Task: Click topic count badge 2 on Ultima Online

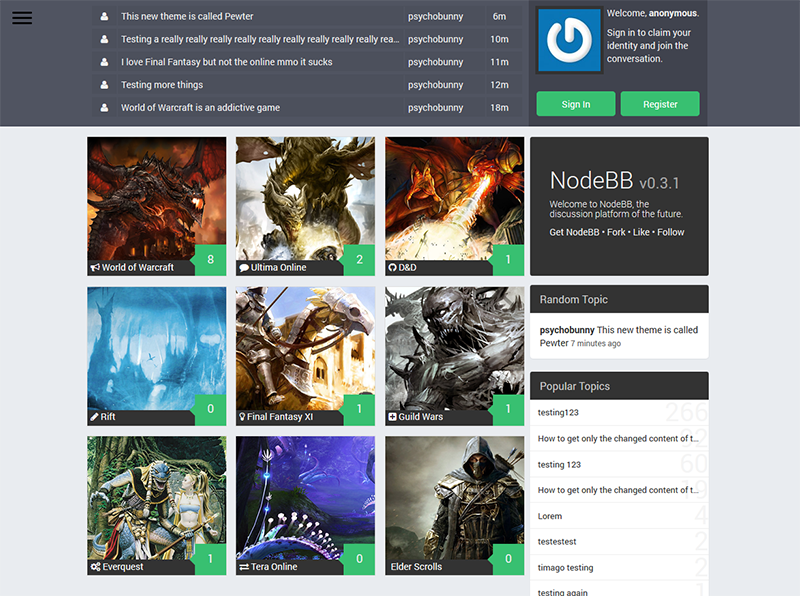Action: [359, 260]
